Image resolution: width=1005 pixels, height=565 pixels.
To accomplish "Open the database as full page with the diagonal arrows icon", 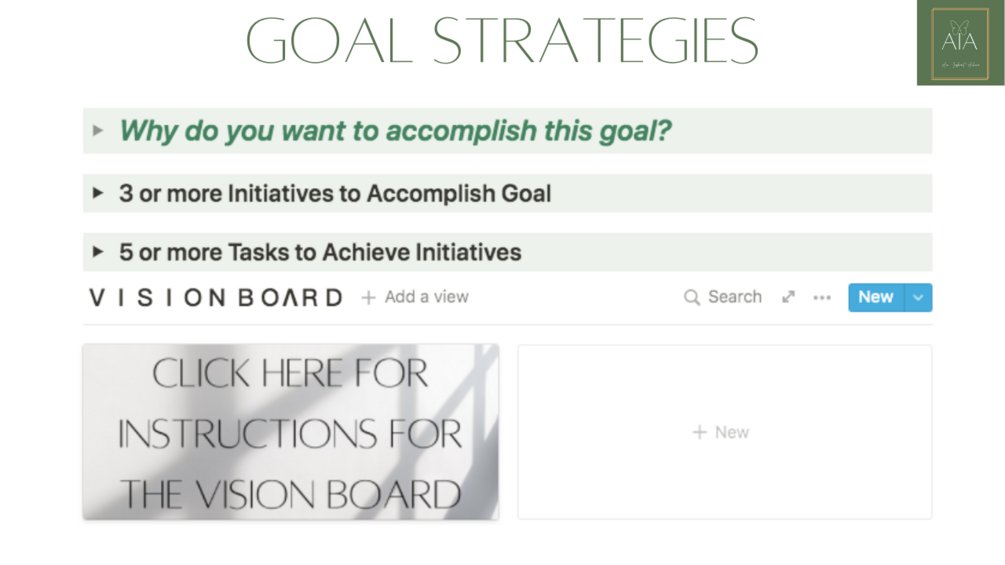I will [788, 297].
